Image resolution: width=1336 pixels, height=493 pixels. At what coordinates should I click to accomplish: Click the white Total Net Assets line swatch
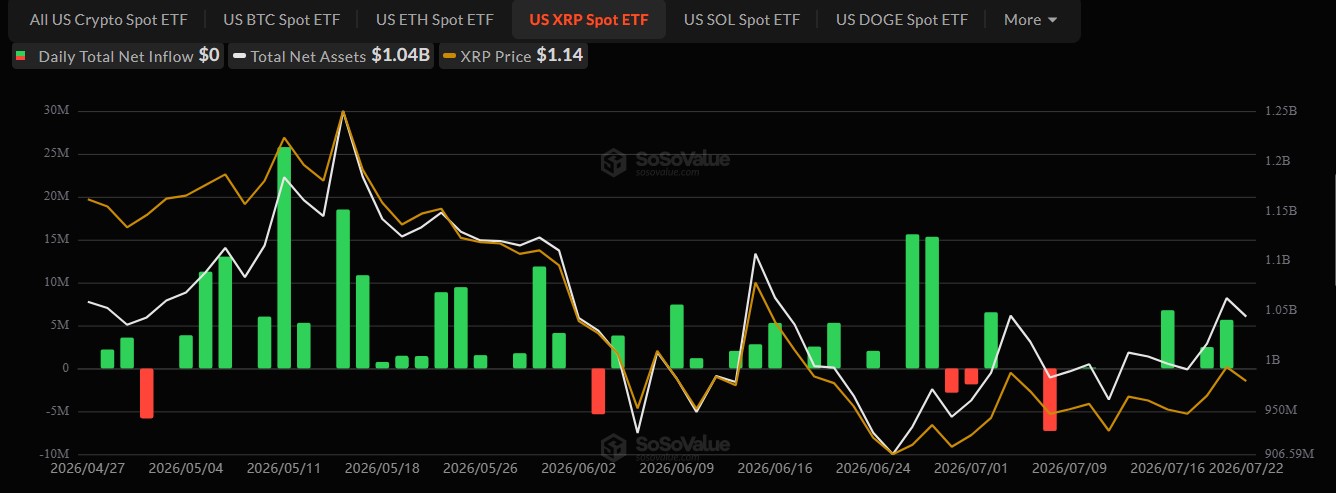point(239,57)
